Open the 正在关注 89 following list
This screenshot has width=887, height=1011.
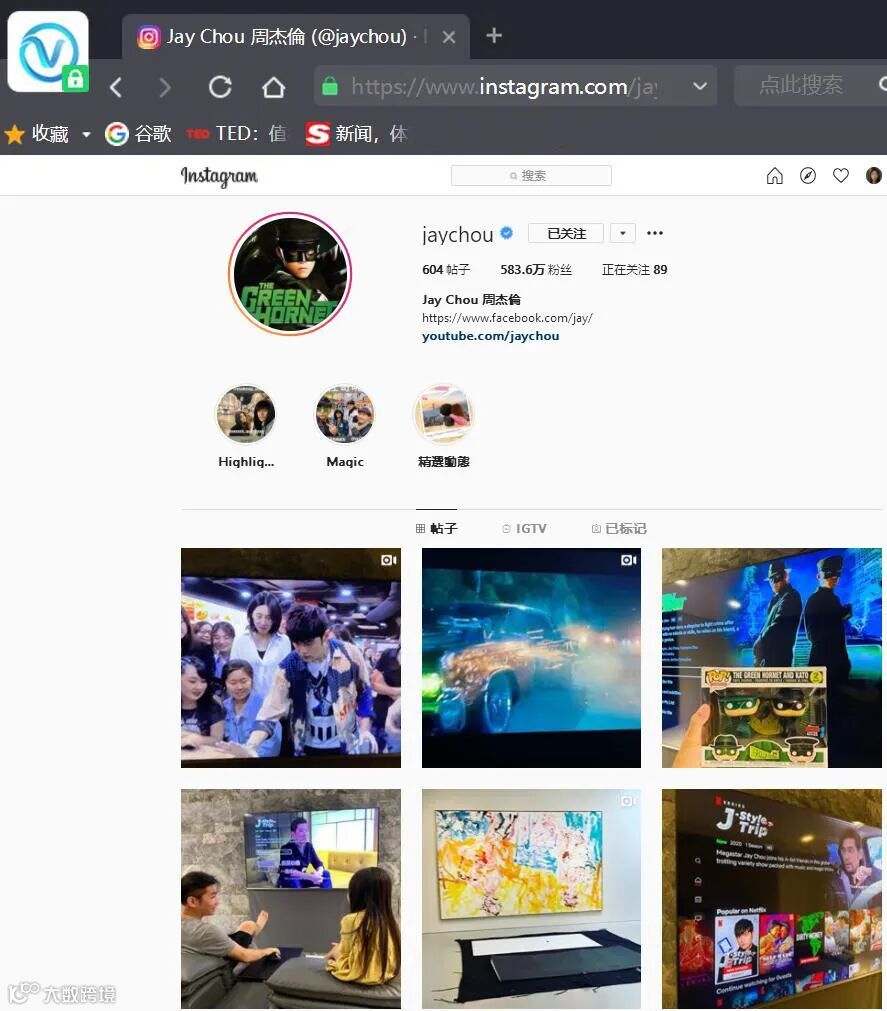pyautogui.click(x=634, y=270)
